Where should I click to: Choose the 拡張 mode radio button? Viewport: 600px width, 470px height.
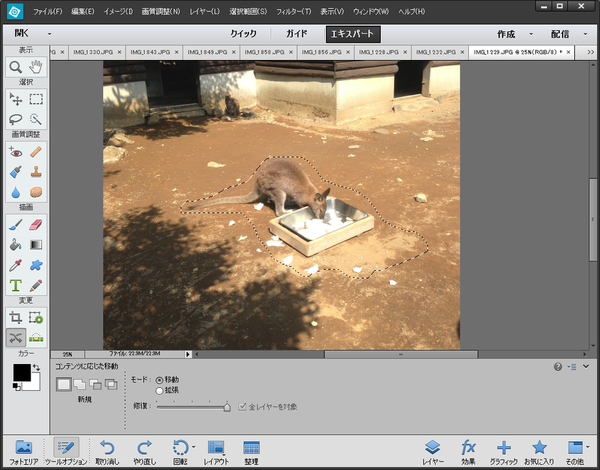coord(159,391)
